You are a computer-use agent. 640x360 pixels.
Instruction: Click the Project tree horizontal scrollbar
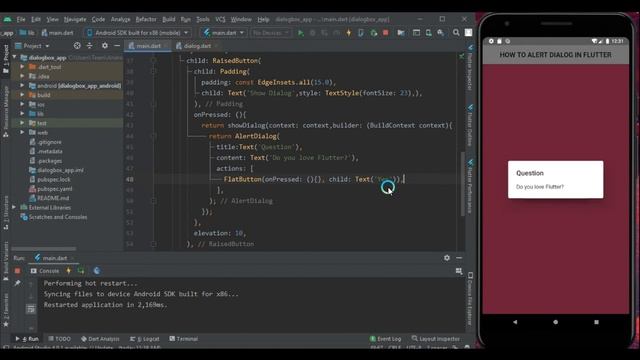[x=44, y=248]
